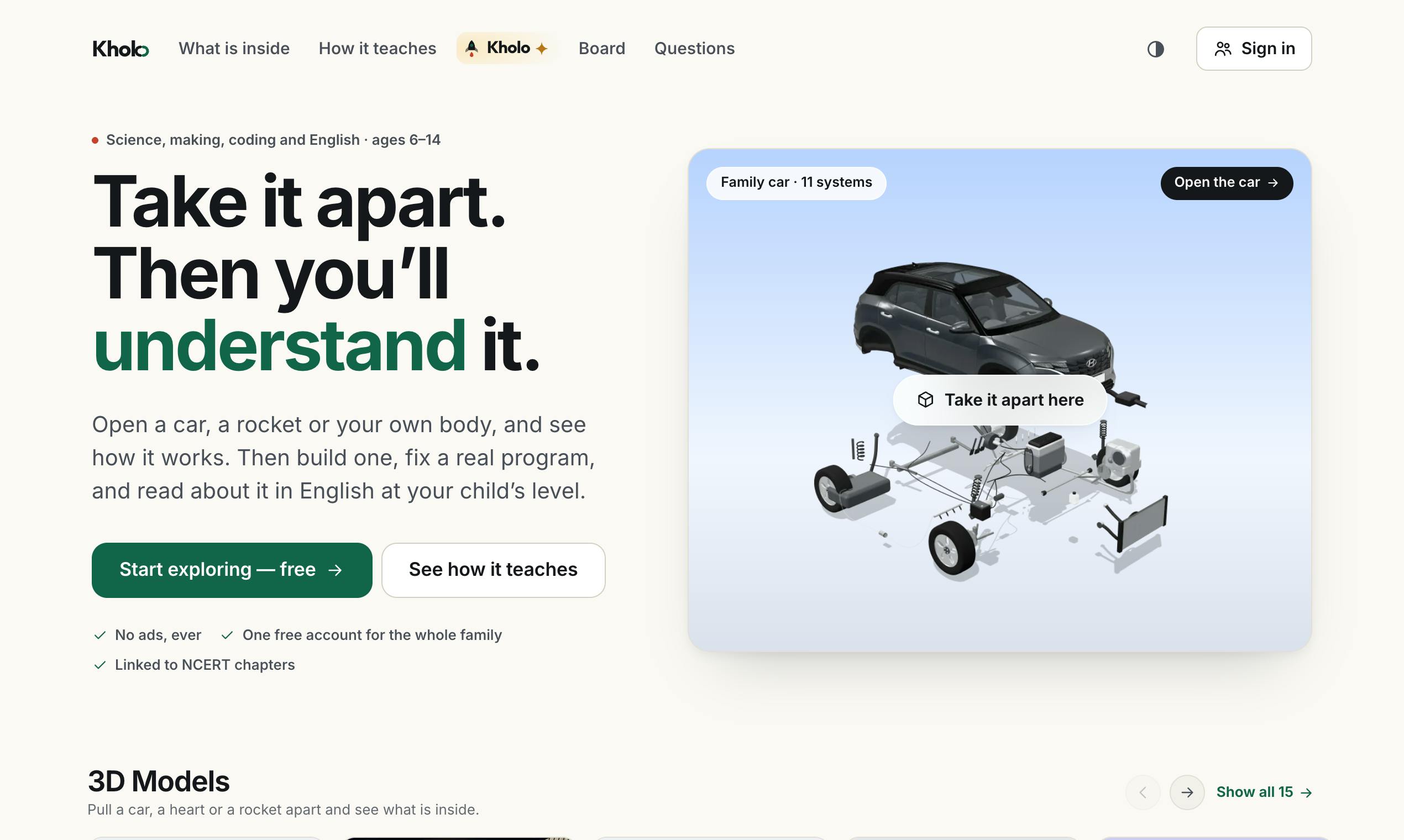Click the arrow on Open the car button
The width and height of the screenshot is (1404, 840).
1273,183
